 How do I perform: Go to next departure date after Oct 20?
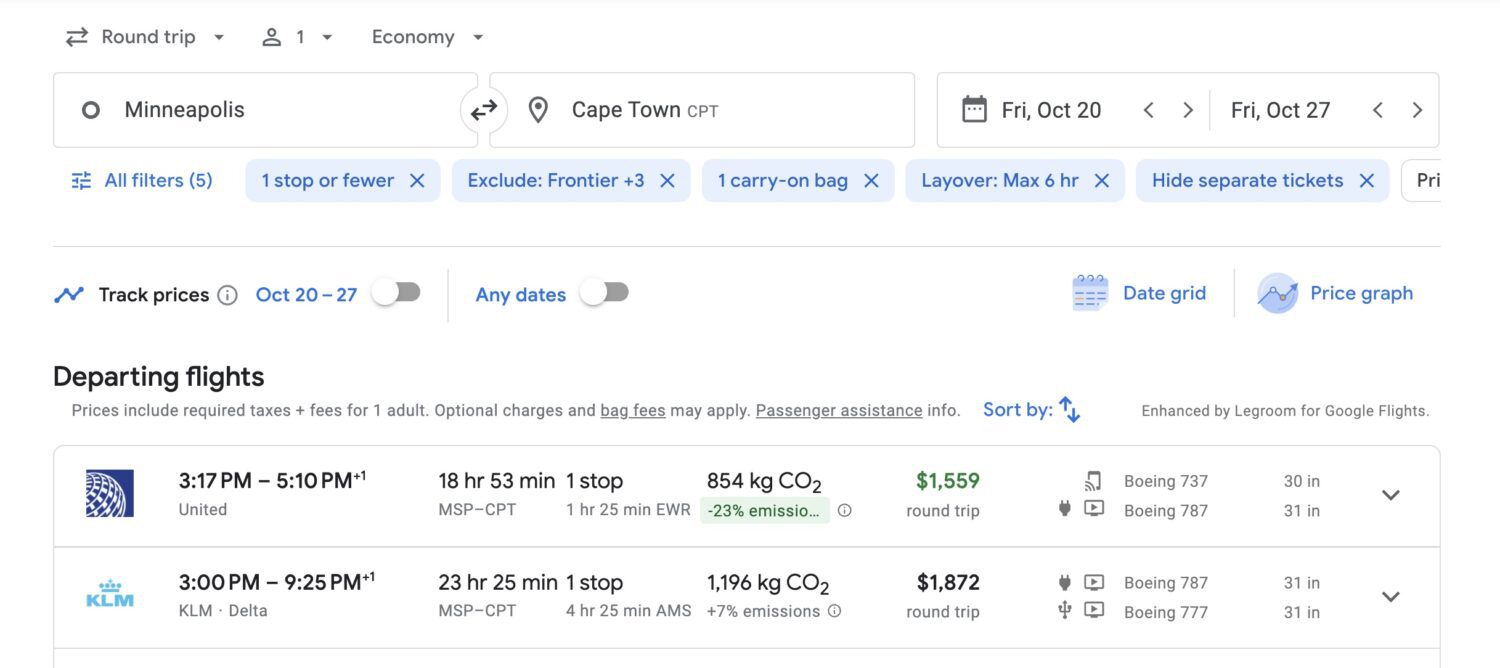(x=1187, y=110)
